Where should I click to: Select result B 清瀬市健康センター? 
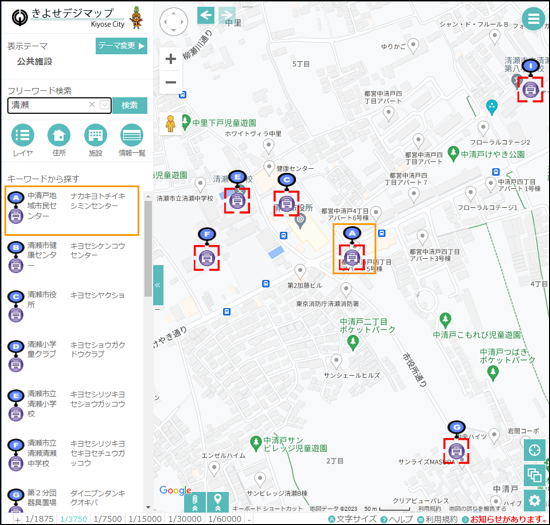[72, 256]
